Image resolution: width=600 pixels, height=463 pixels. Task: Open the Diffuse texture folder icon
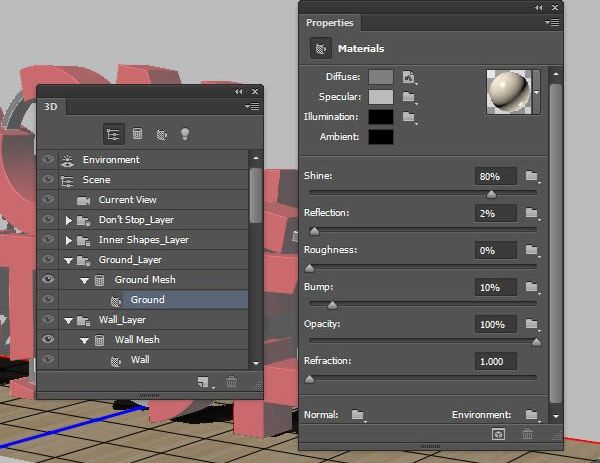point(409,77)
